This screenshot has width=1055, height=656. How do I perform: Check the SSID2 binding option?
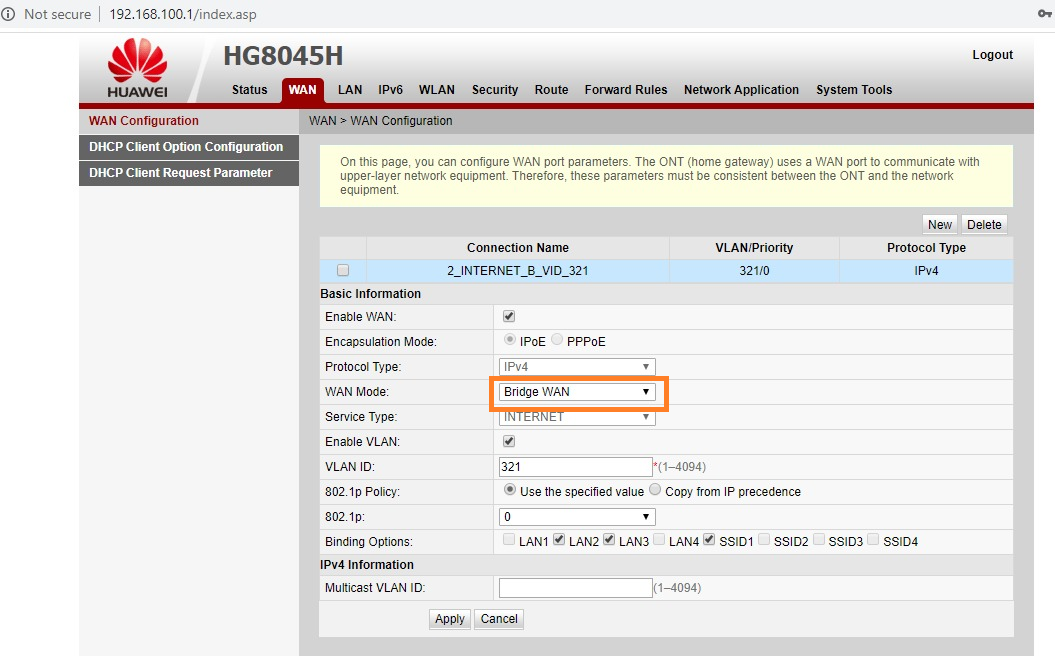(764, 540)
